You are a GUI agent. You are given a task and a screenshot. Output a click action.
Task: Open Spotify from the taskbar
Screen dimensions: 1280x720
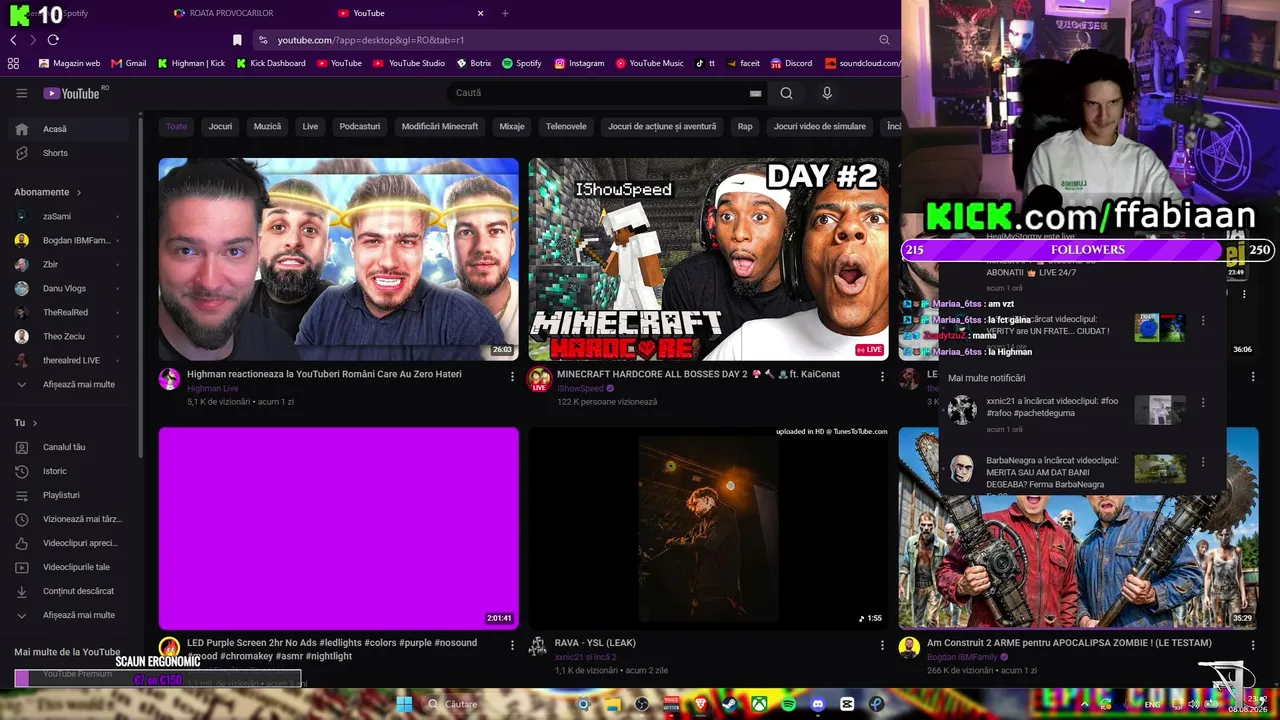788,704
